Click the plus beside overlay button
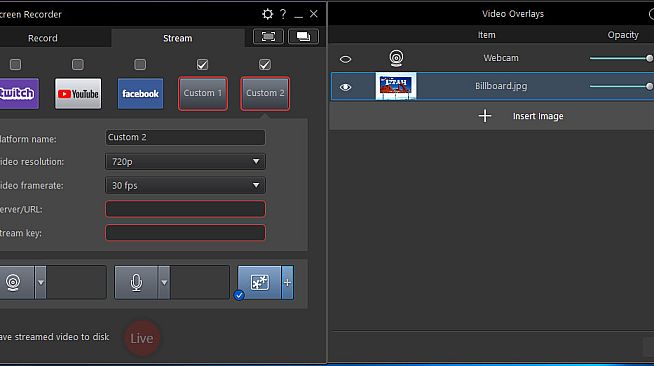This screenshot has width=654, height=366. click(x=287, y=282)
